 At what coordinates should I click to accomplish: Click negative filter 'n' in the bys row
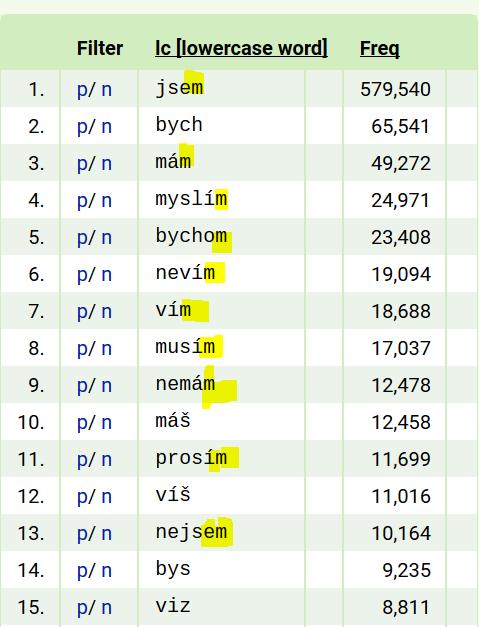106,571
